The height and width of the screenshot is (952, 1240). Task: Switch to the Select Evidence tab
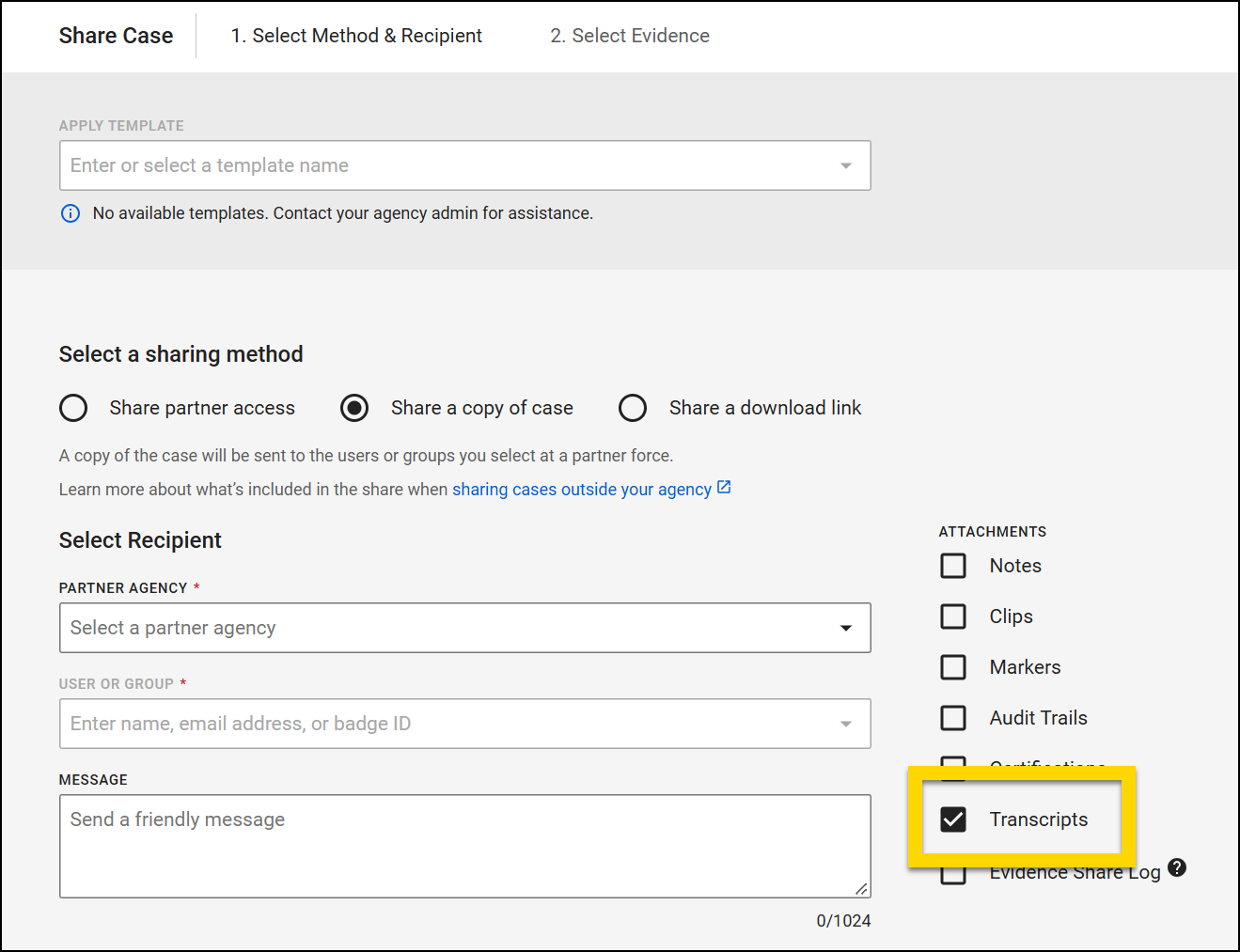point(629,36)
